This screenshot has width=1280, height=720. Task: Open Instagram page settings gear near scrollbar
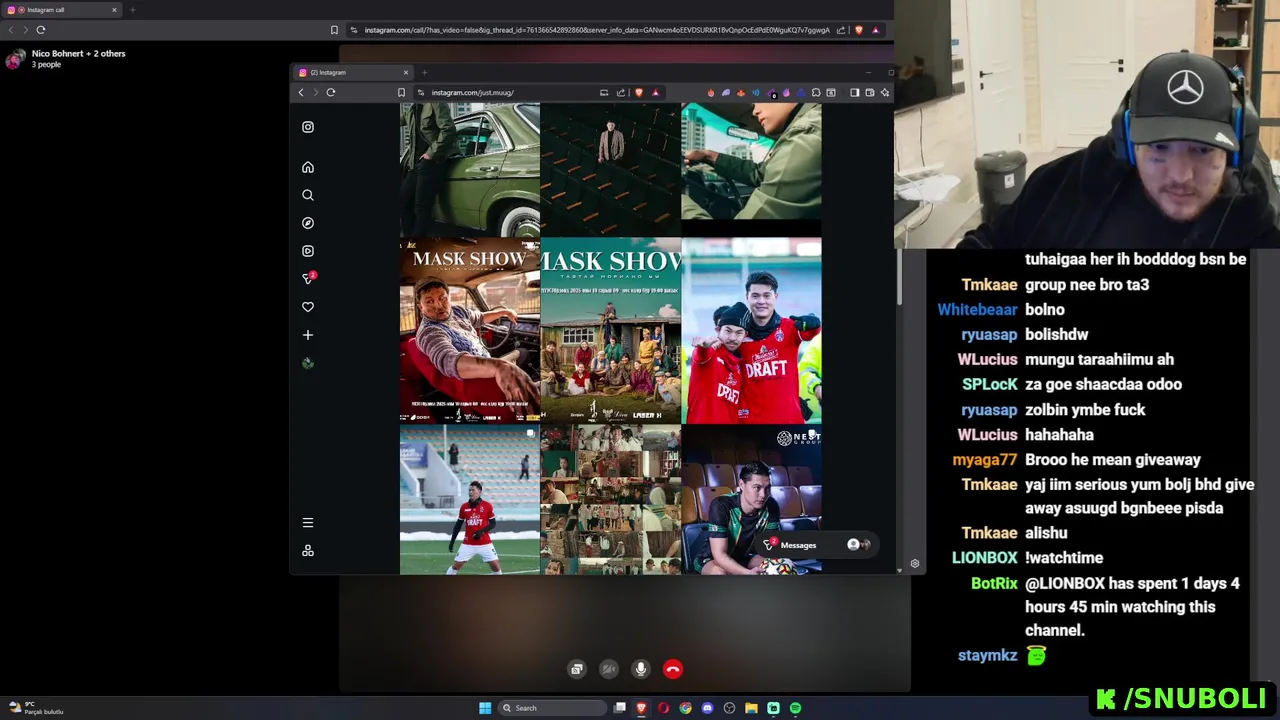tap(914, 563)
